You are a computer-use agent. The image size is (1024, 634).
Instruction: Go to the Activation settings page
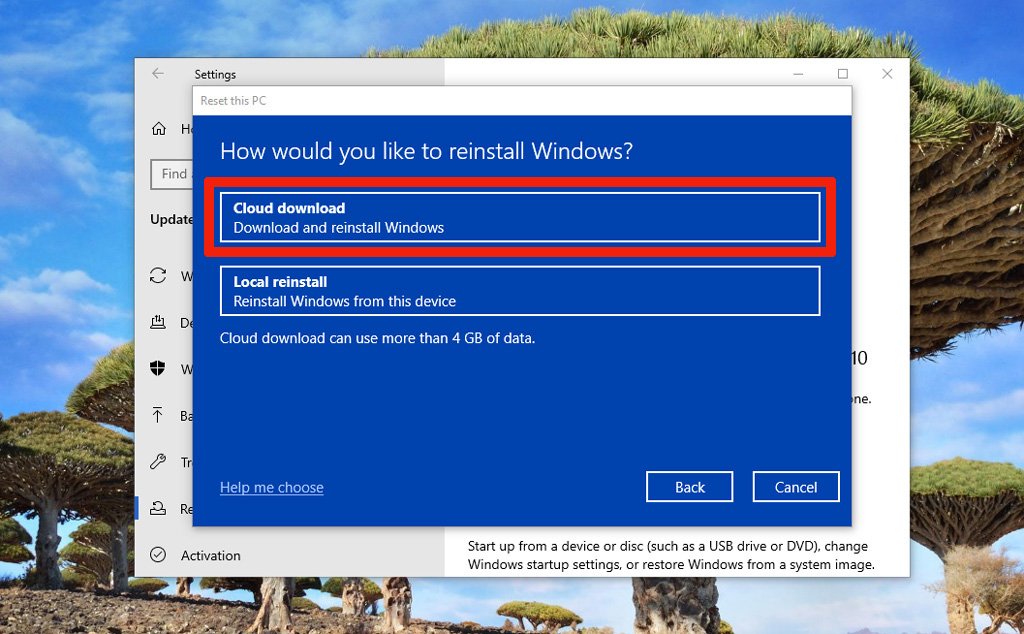210,555
